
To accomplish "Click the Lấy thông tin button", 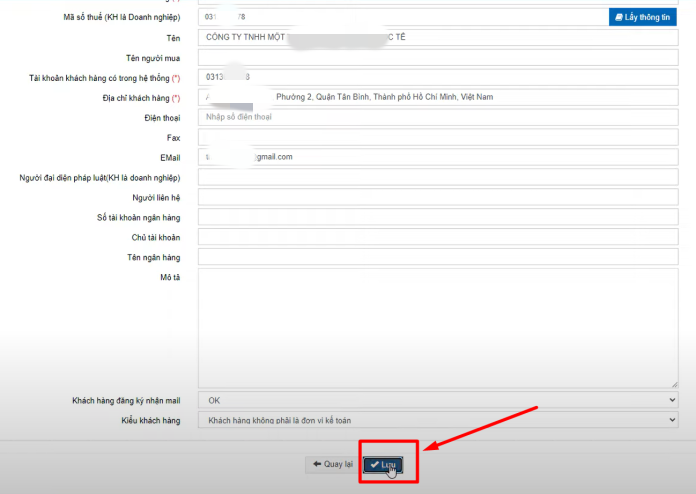I will tap(643, 17).
